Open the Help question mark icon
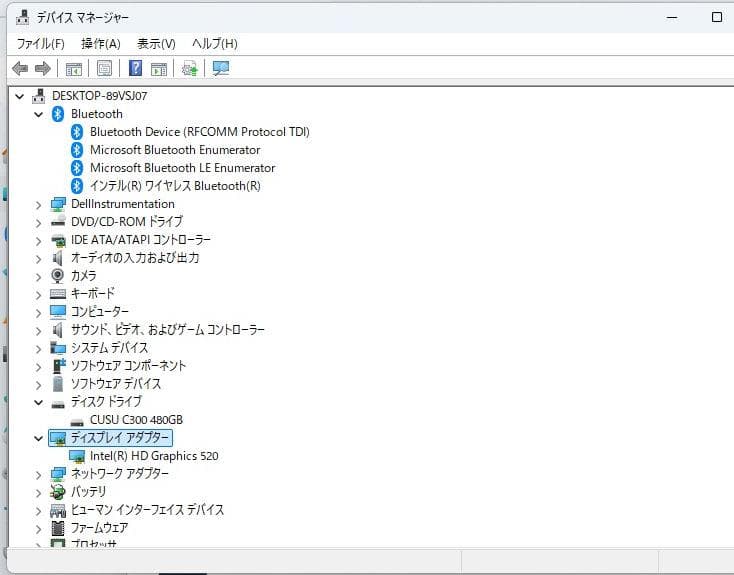 pos(135,68)
